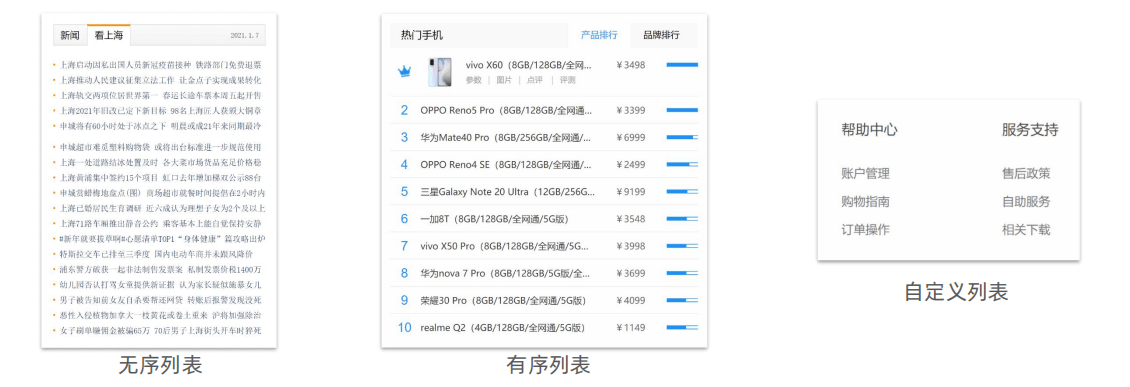Open headline 幼儿园否认打骂女童提供新证据
Image resolution: width=1130 pixels, height=387 pixels.
(116, 285)
